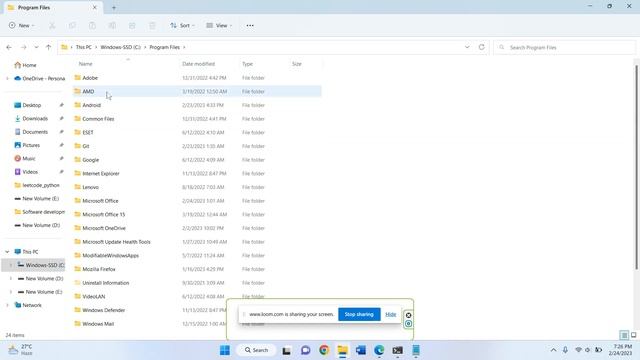Click Program Files in the breadcrumb
This screenshot has width=640, height=360.
(x=164, y=47)
